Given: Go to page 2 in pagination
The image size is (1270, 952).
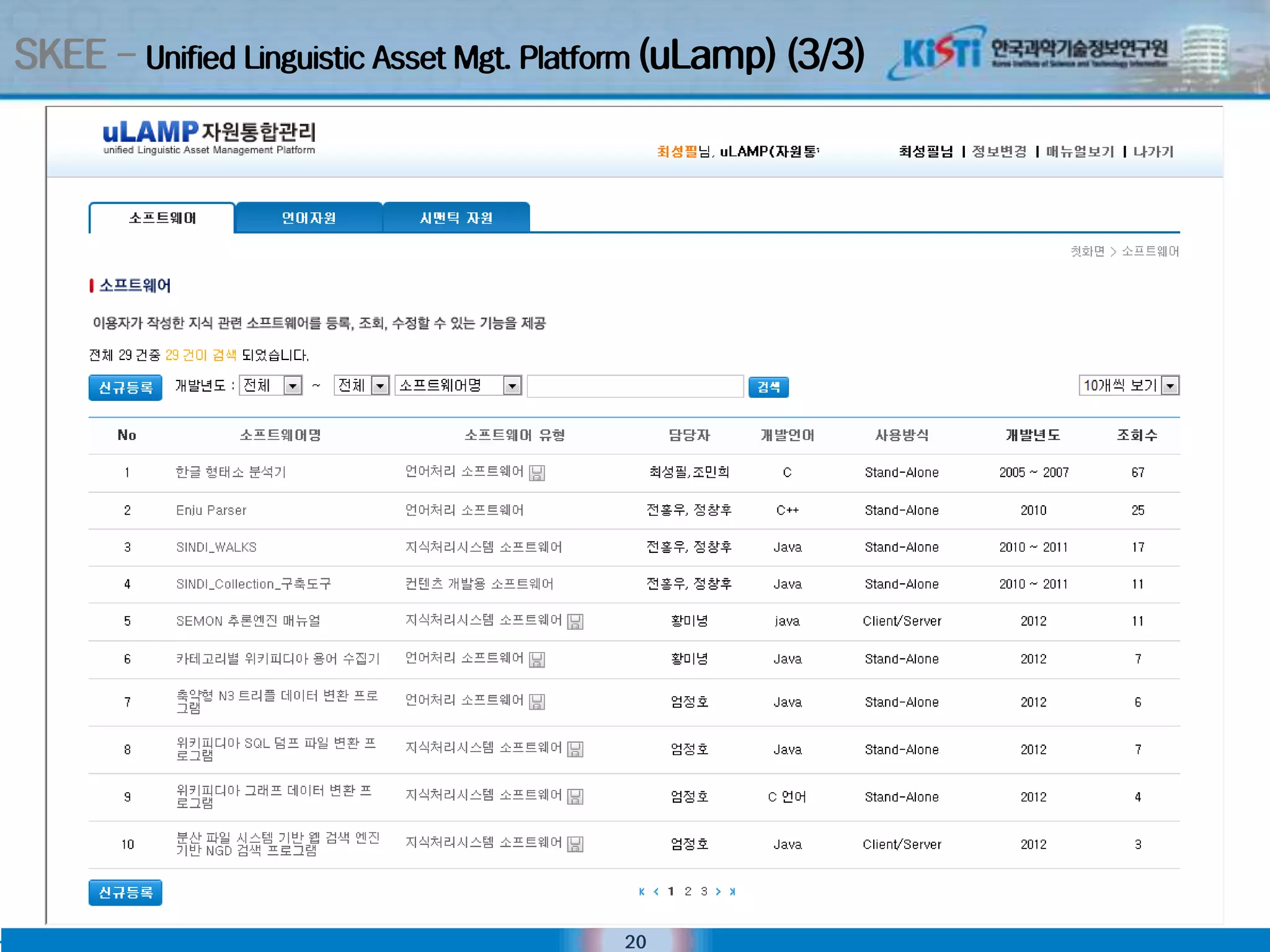Looking at the screenshot, I should [688, 891].
